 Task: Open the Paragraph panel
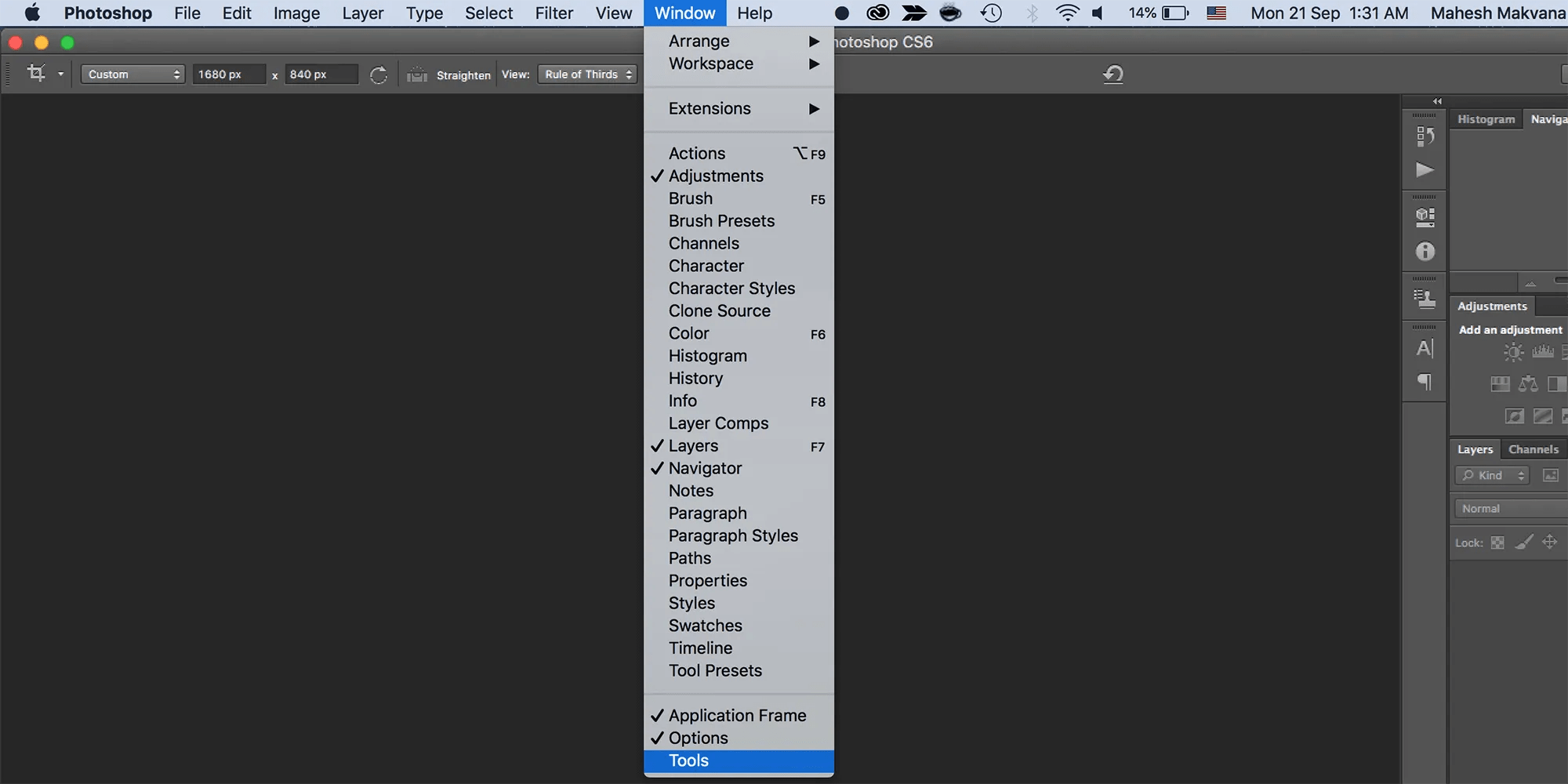tap(707, 513)
